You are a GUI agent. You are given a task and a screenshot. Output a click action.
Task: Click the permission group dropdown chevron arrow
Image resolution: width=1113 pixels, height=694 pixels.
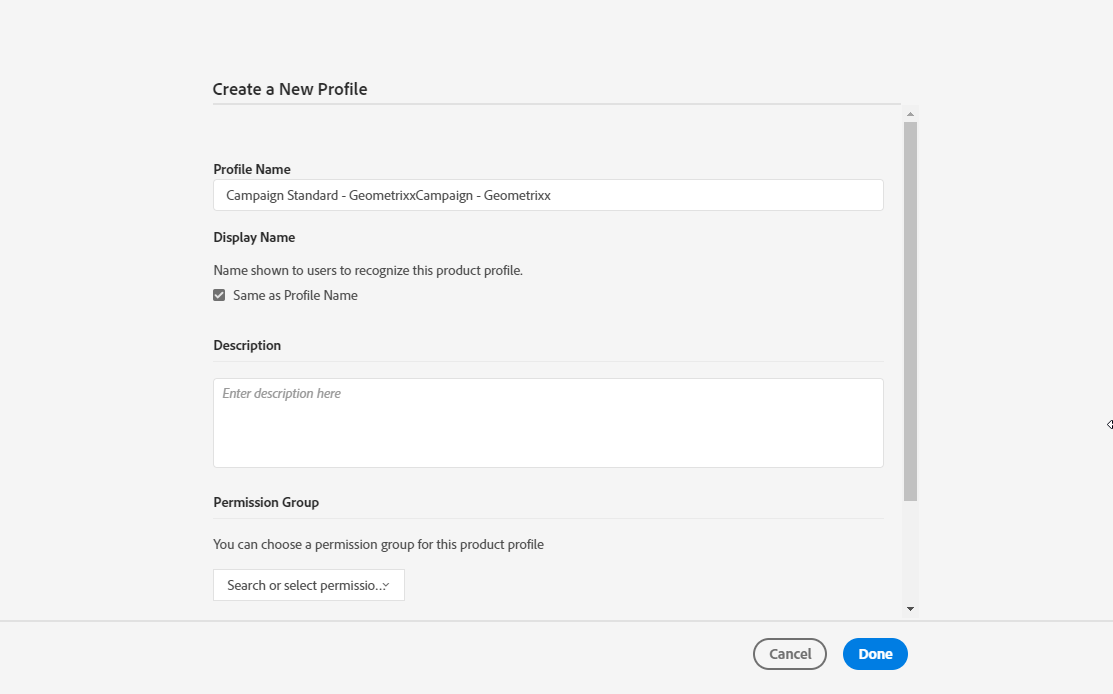point(386,585)
